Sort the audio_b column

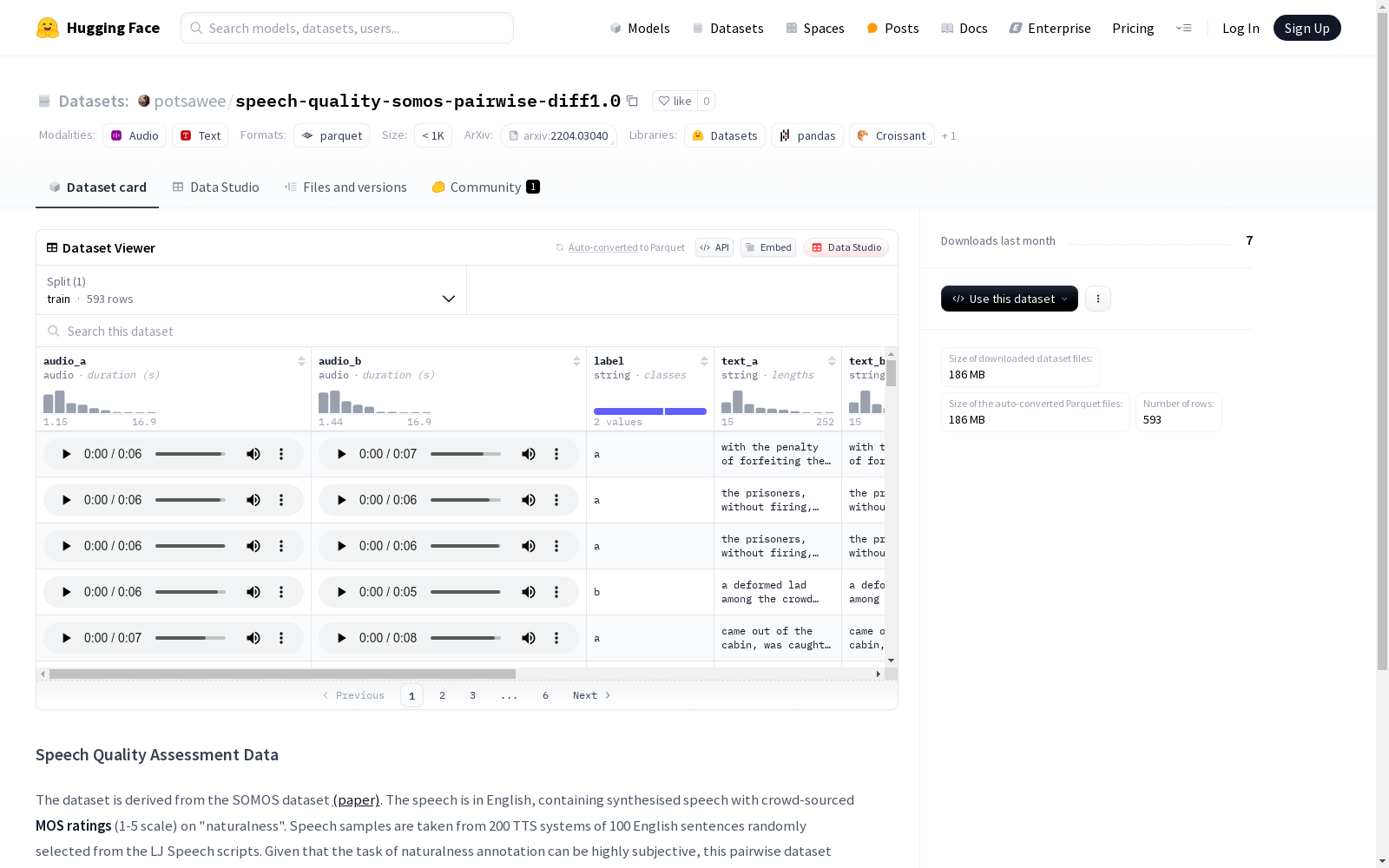coord(576,361)
